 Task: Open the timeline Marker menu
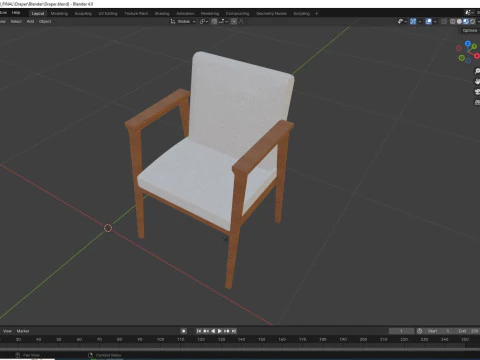tap(23, 331)
